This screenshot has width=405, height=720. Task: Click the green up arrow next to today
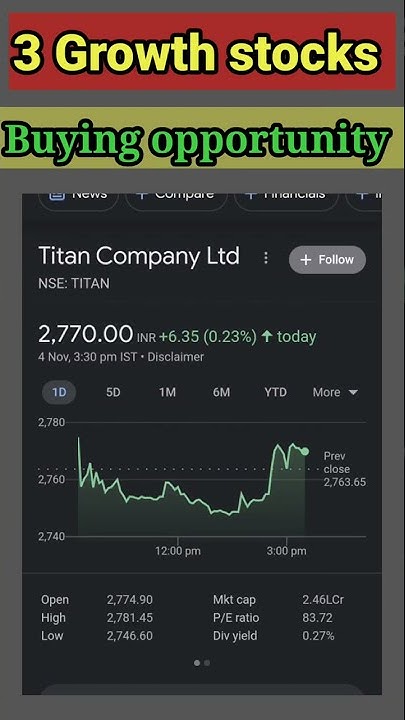tap(267, 337)
